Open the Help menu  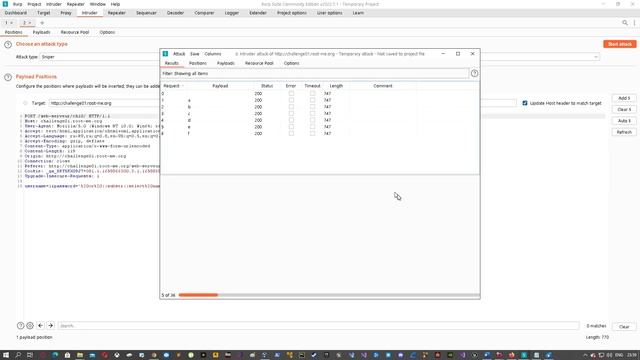116,4
